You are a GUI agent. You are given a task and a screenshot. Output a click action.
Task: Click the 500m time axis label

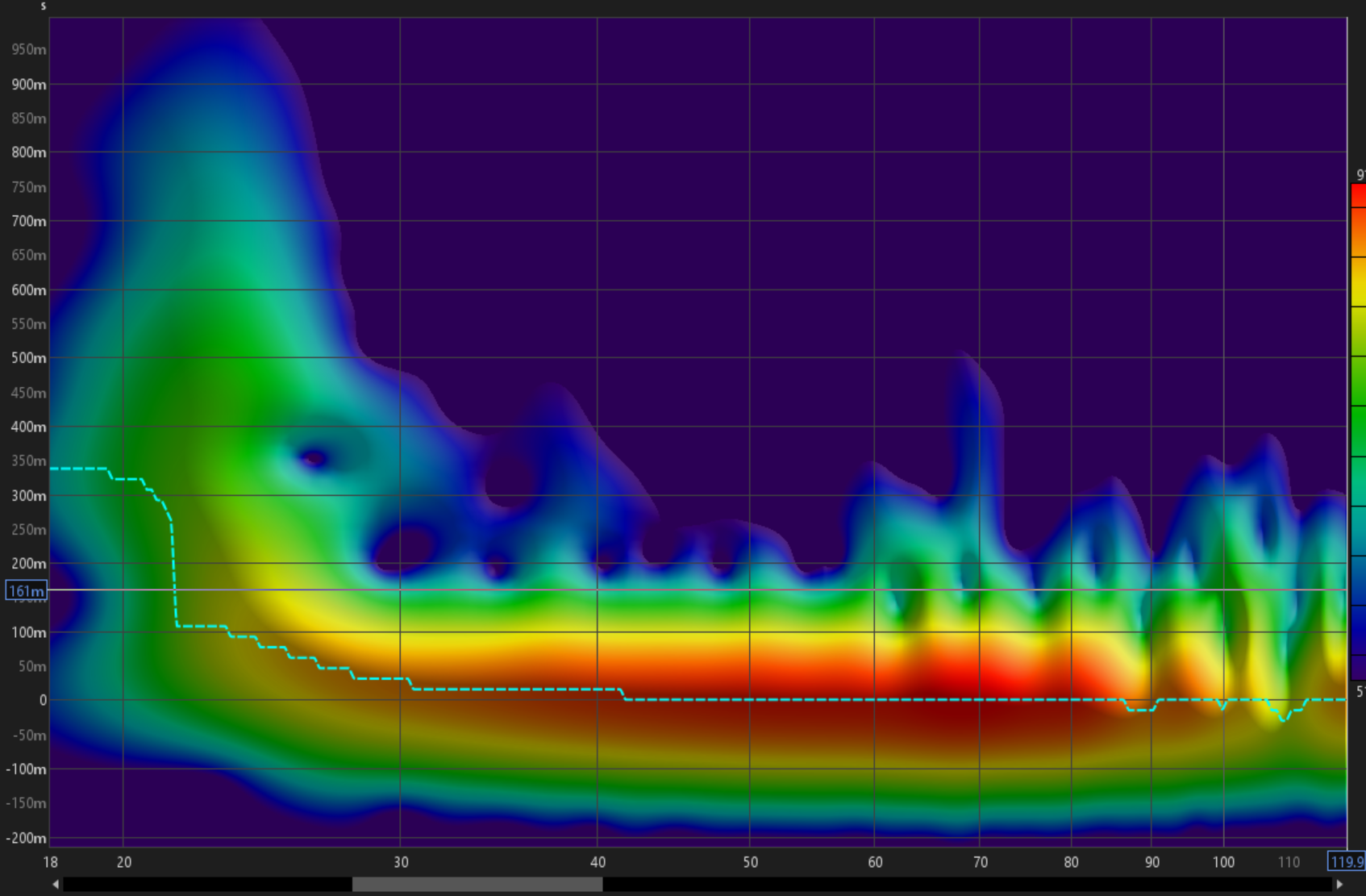[x=28, y=358]
